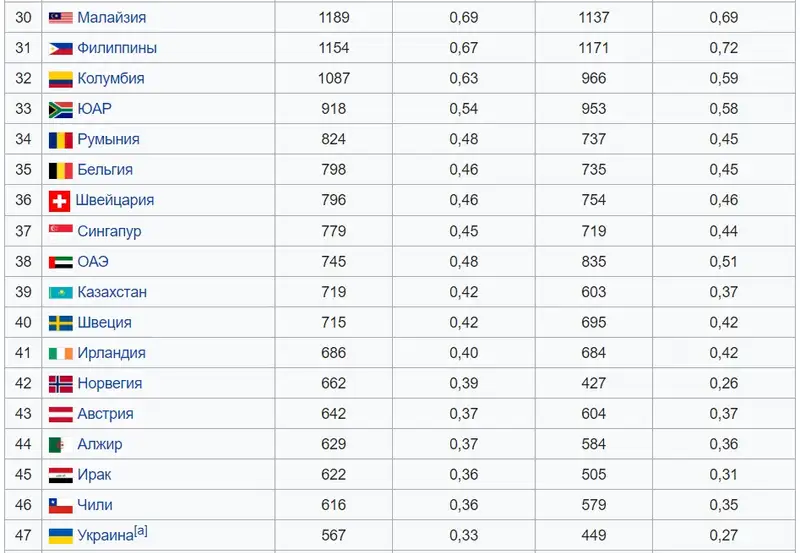Open the Ирак link
Screen dimensions: 800x553
tap(96, 475)
